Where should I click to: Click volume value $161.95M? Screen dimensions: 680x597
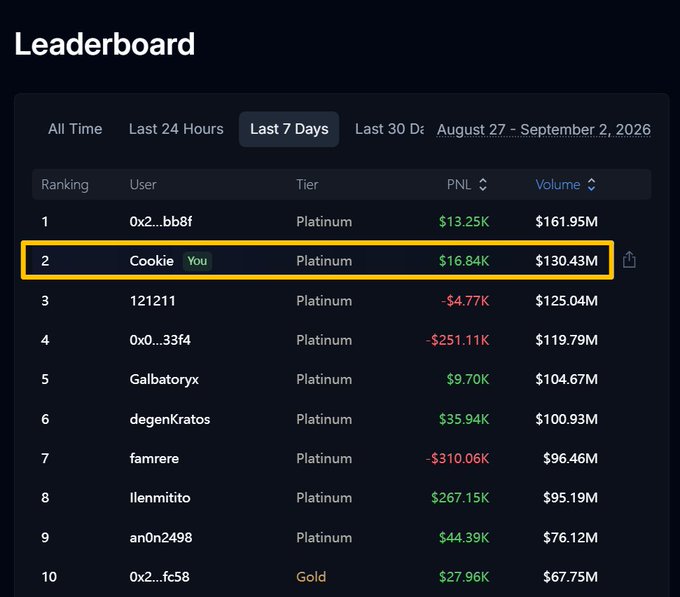(x=566, y=222)
